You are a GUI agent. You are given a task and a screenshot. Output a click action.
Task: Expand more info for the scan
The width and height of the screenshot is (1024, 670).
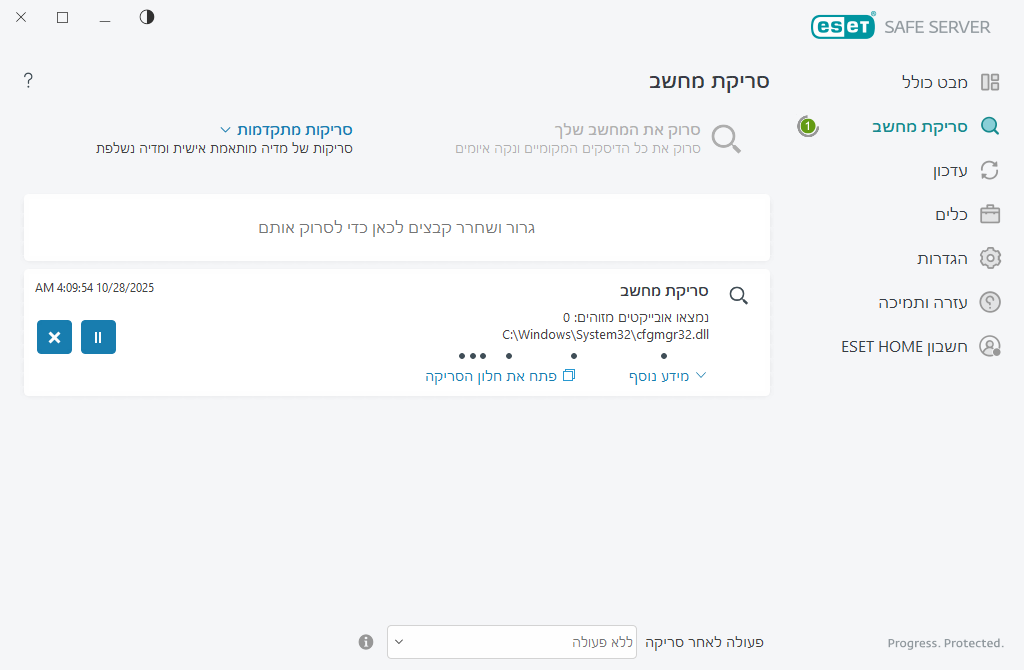667,376
